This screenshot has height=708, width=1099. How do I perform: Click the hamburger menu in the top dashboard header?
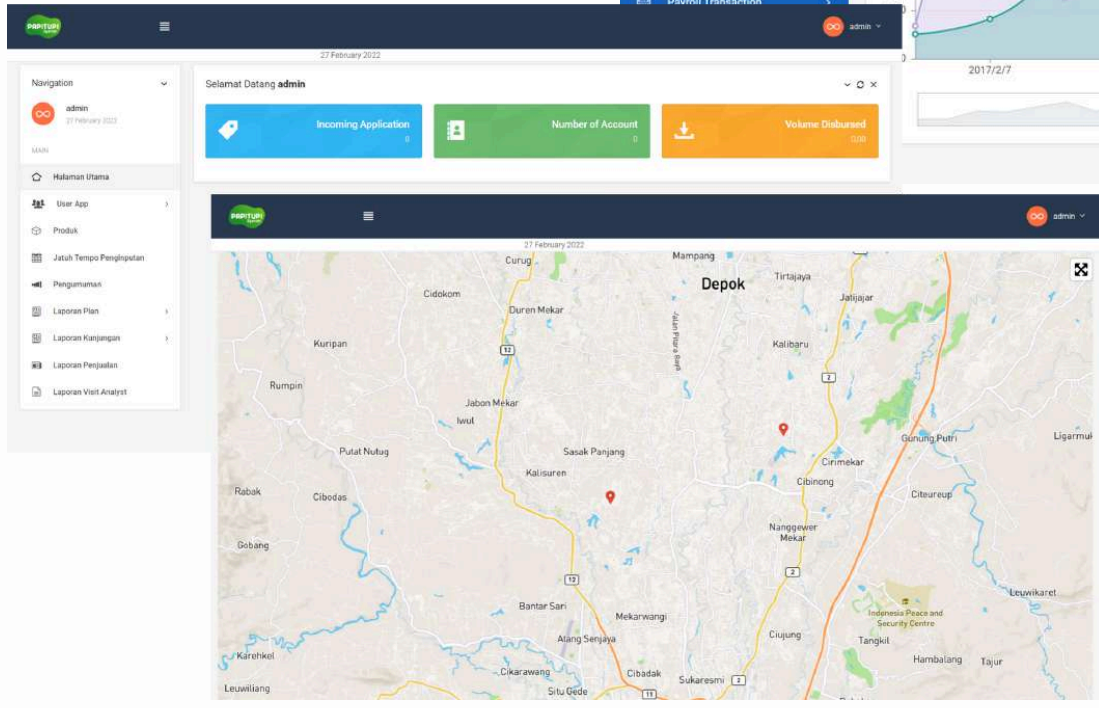point(164,27)
